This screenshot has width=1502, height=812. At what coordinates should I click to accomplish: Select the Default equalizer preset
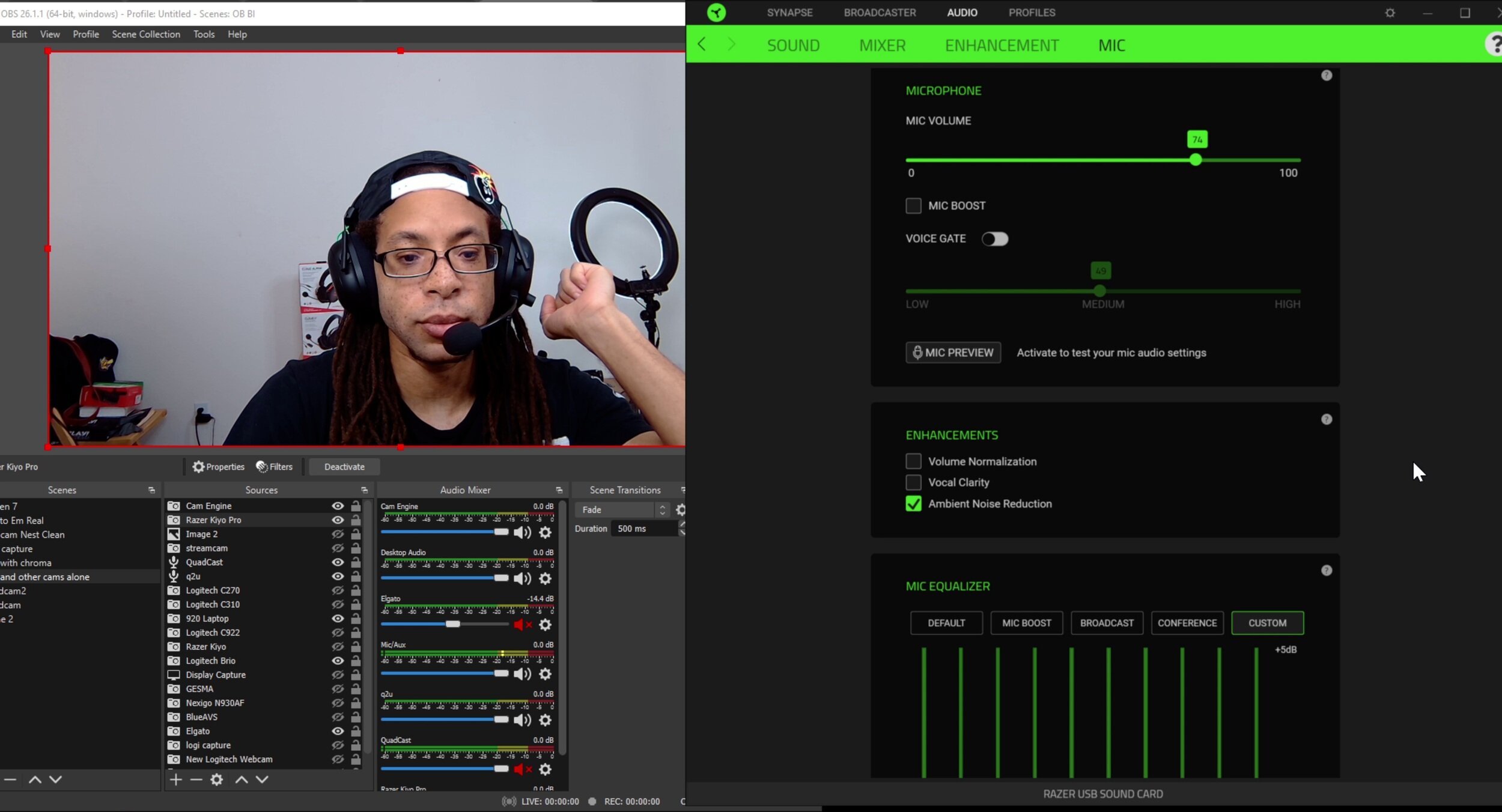tap(946, 623)
